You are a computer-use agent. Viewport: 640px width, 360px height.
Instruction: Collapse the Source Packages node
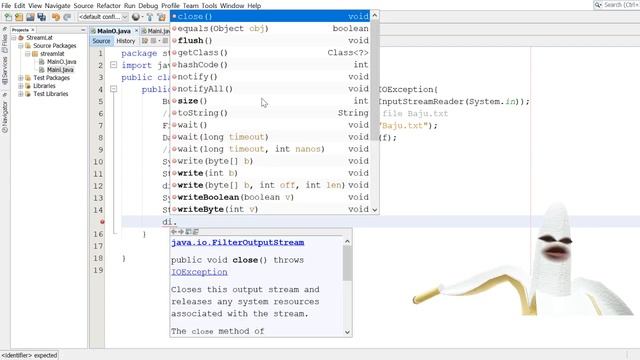point(20,46)
